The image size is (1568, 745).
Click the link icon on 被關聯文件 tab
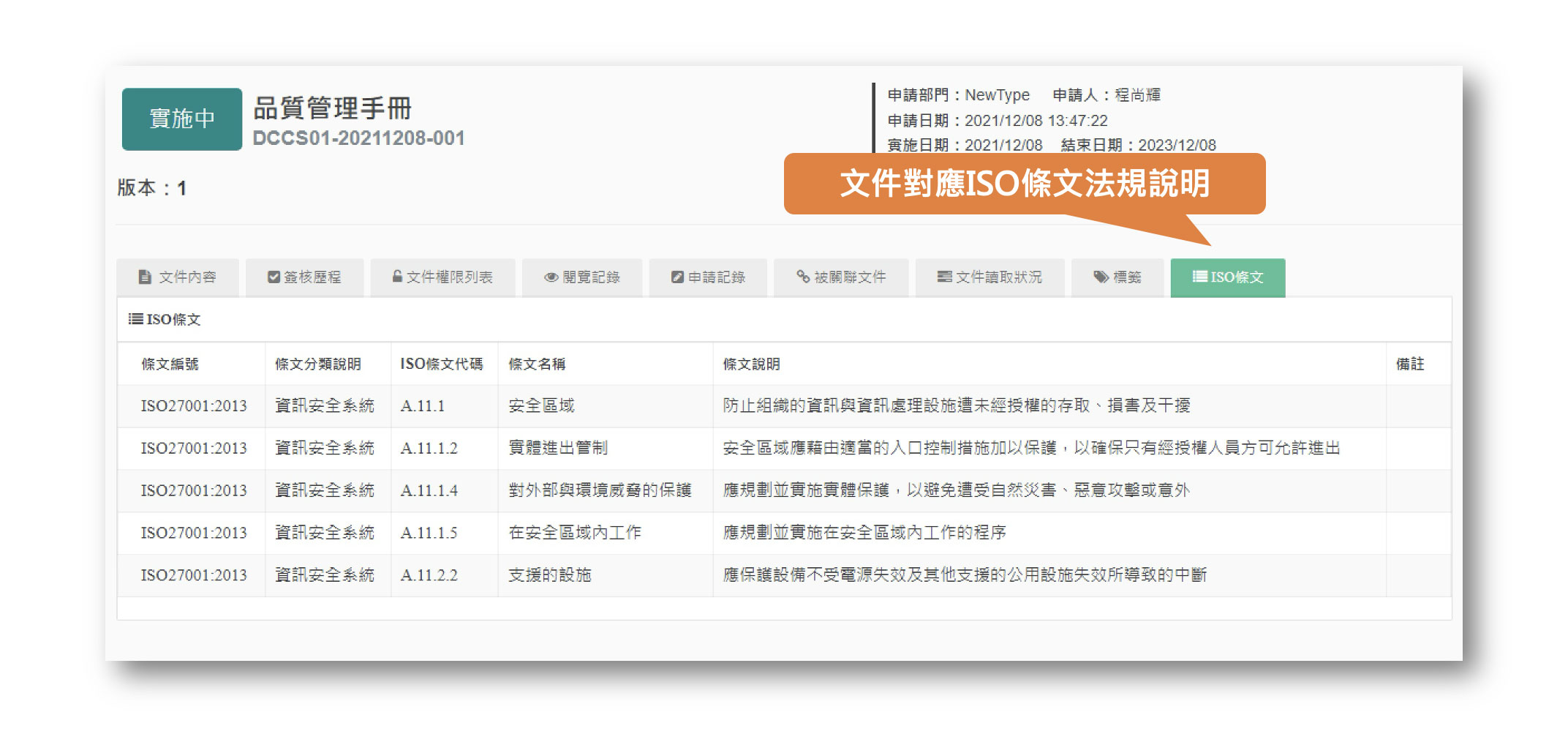[x=803, y=277]
